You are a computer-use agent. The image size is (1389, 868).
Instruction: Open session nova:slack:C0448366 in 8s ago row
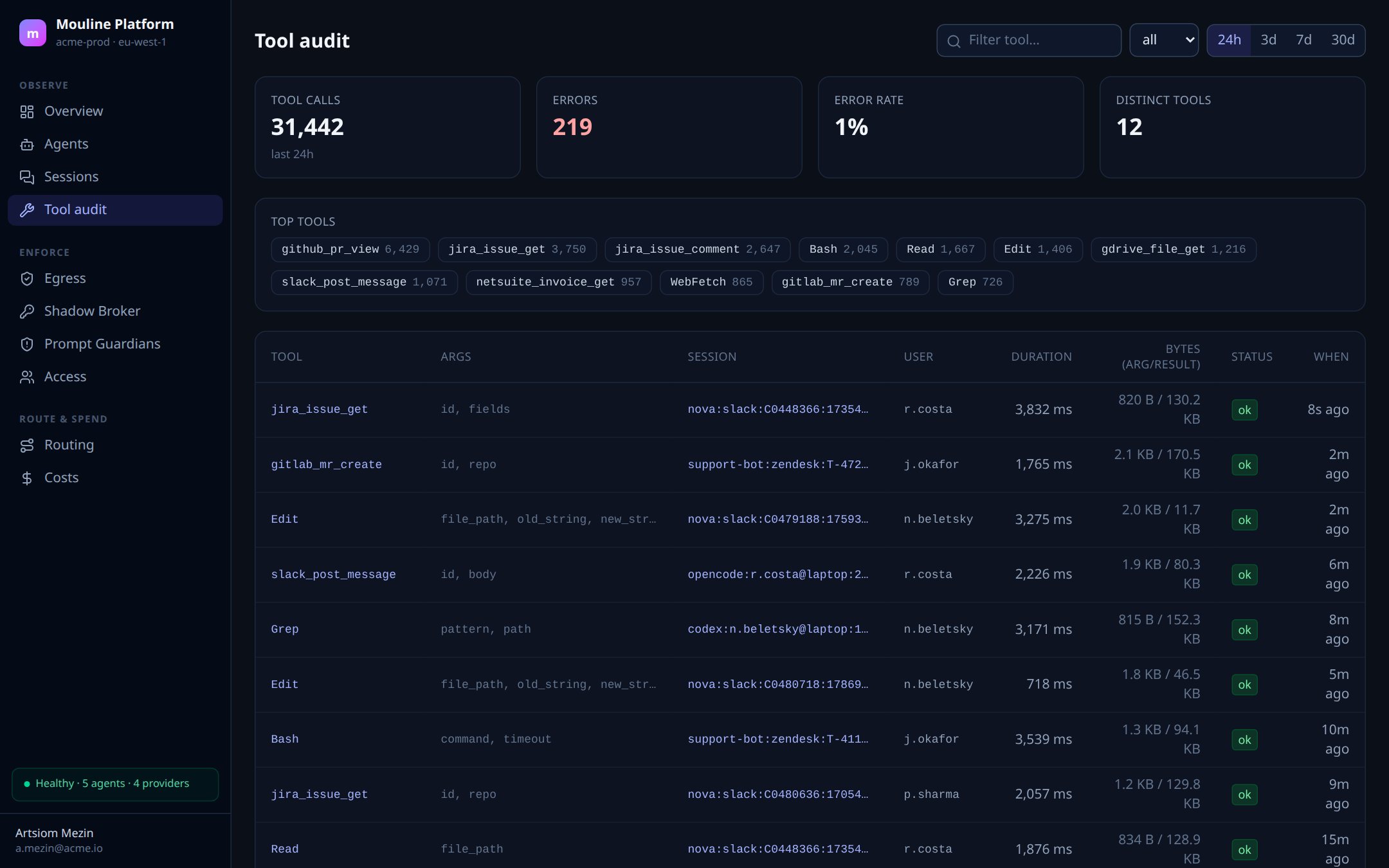pyautogui.click(x=778, y=410)
